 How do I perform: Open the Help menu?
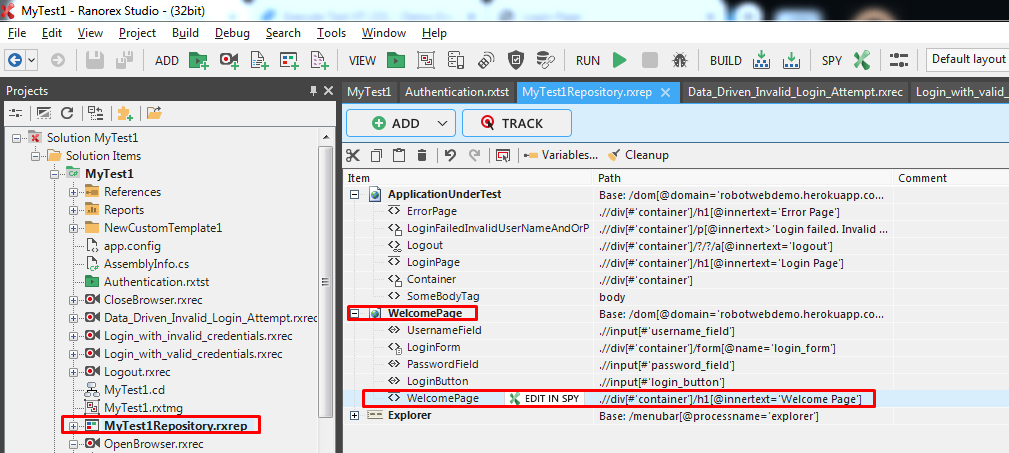[x=434, y=33]
